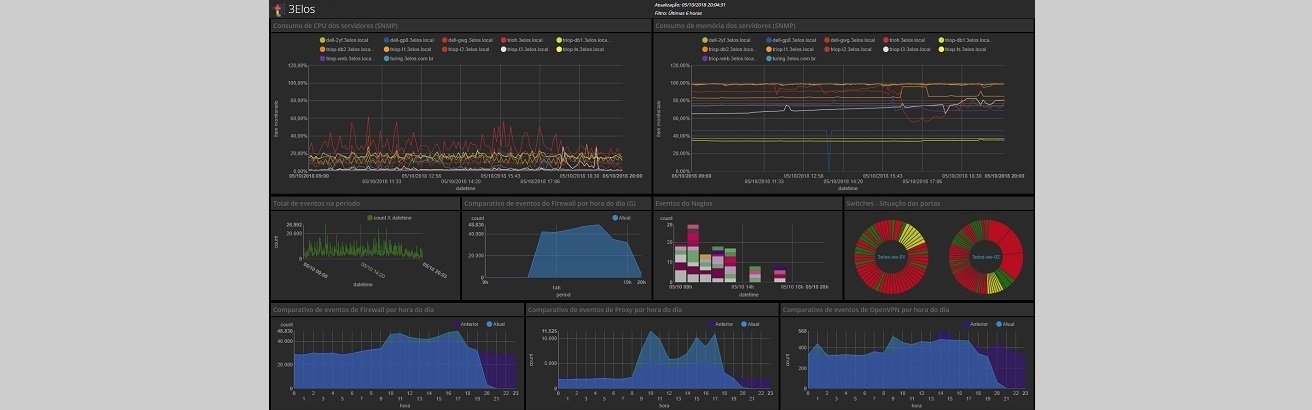The width and height of the screenshot is (1312, 410).
Task: Click the tallest stacked bar in Nagios chart
Action: point(691,254)
